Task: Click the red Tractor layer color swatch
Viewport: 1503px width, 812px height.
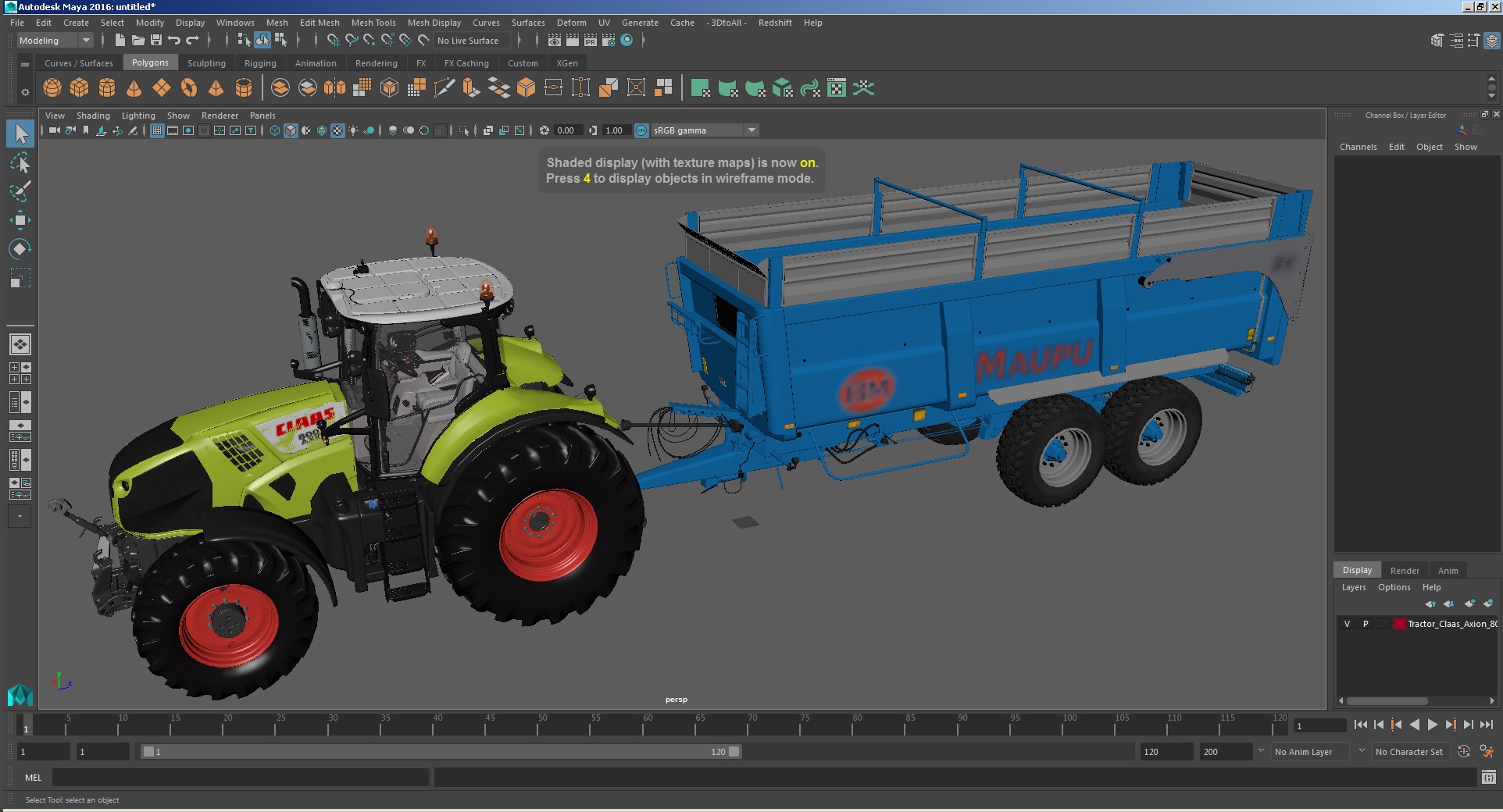Action: (1400, 624)
